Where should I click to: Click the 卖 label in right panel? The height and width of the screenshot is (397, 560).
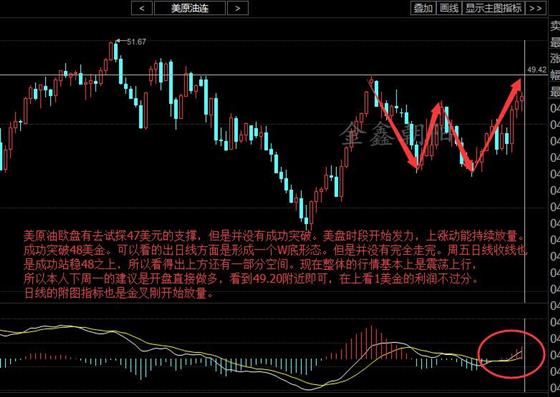[555, 26]
